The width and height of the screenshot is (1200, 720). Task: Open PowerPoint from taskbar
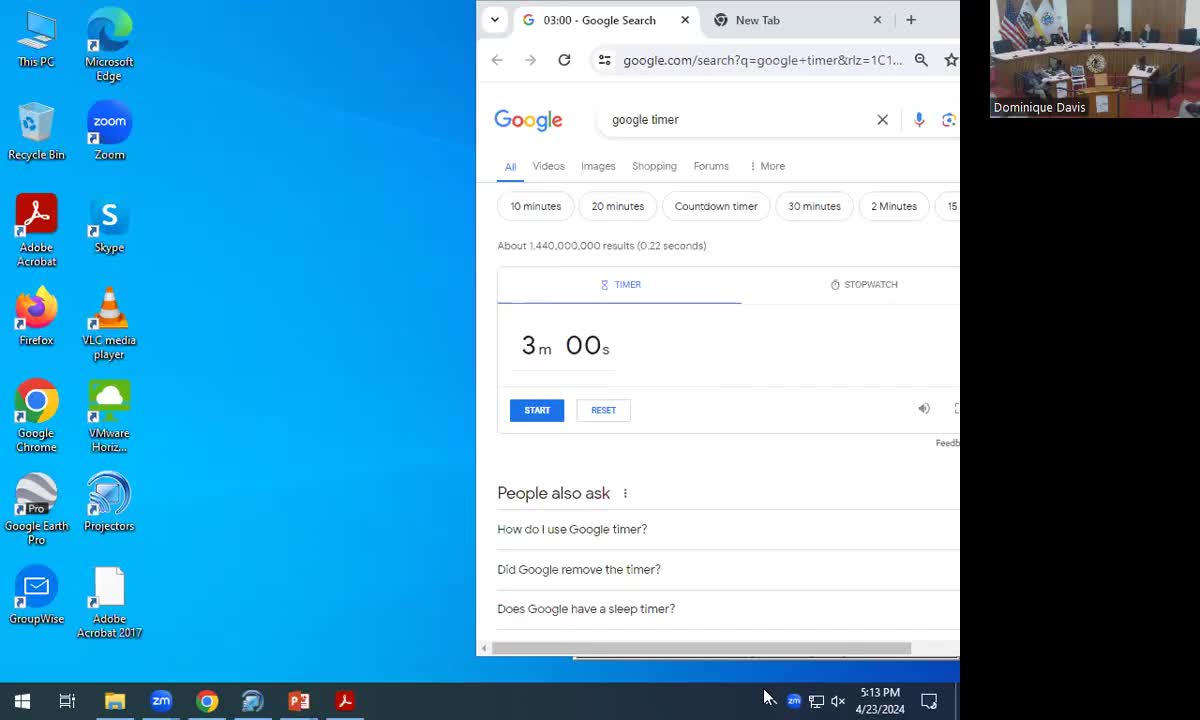pyautogui.click(x=299, y=701)
